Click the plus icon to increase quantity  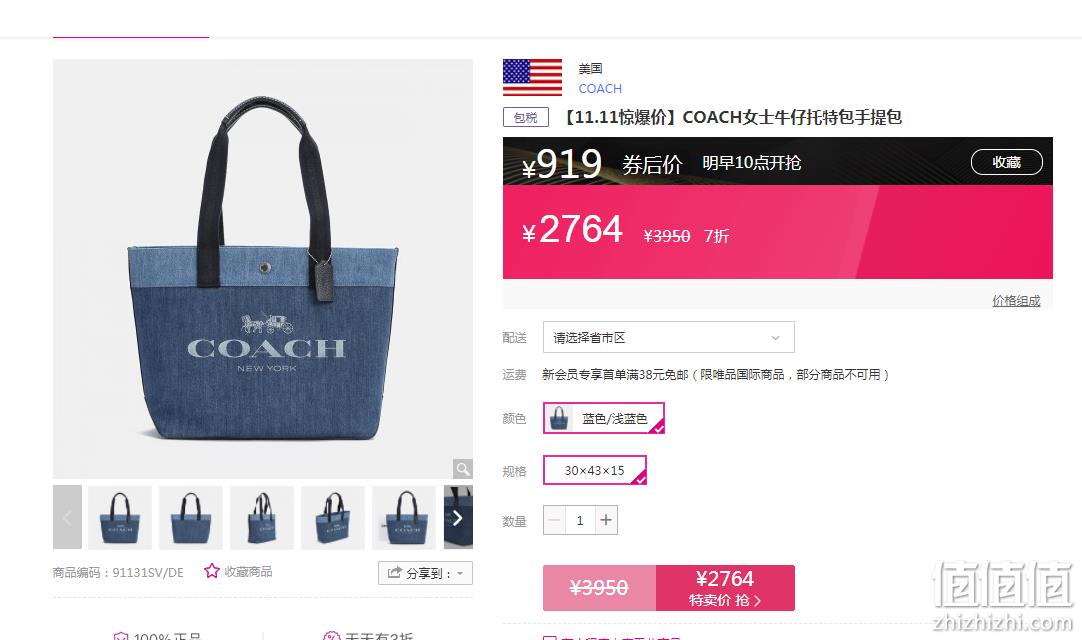pyautogui.click(x=606, y=520)
